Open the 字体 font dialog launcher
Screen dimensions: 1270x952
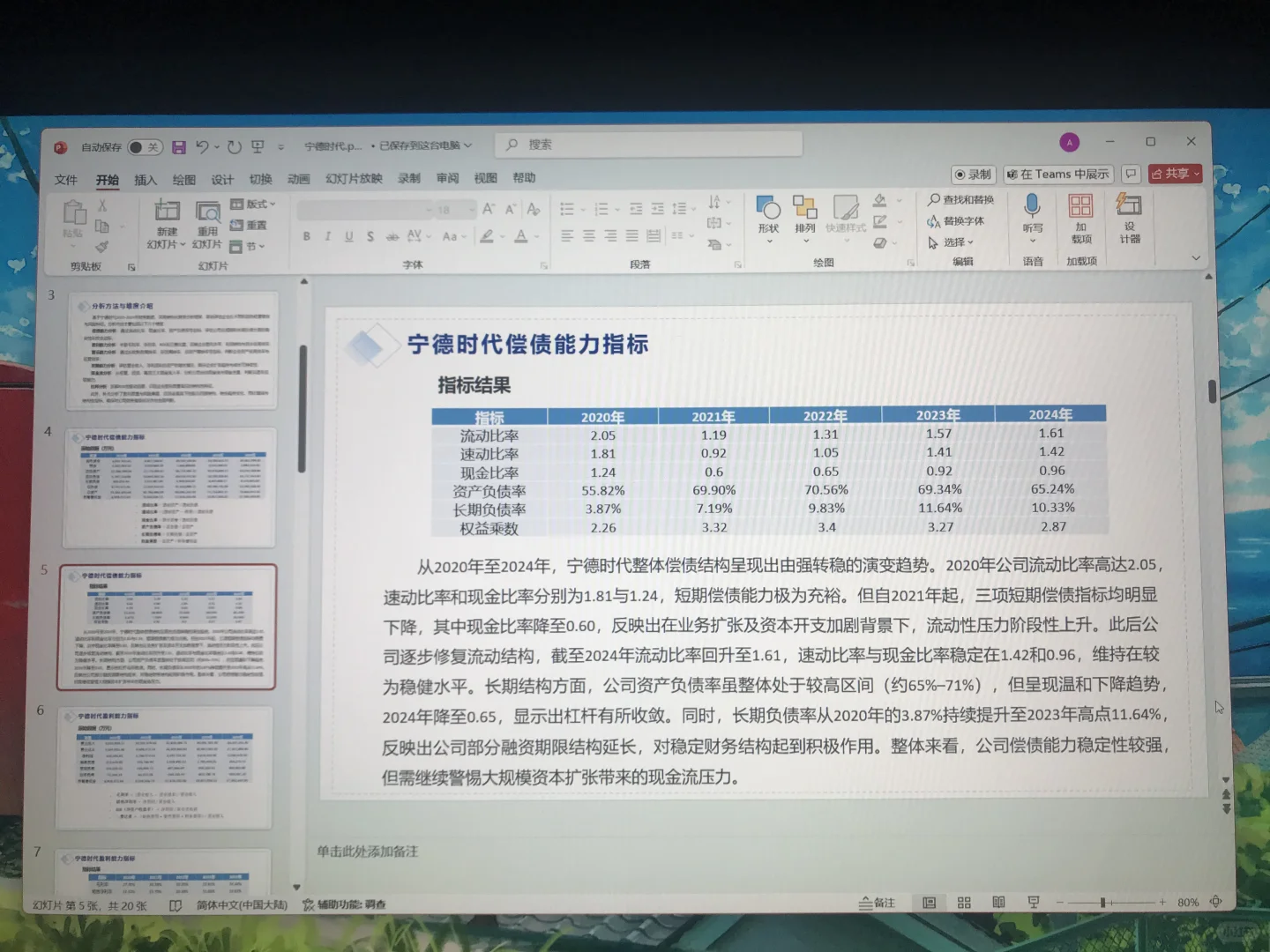pos(544,264)
